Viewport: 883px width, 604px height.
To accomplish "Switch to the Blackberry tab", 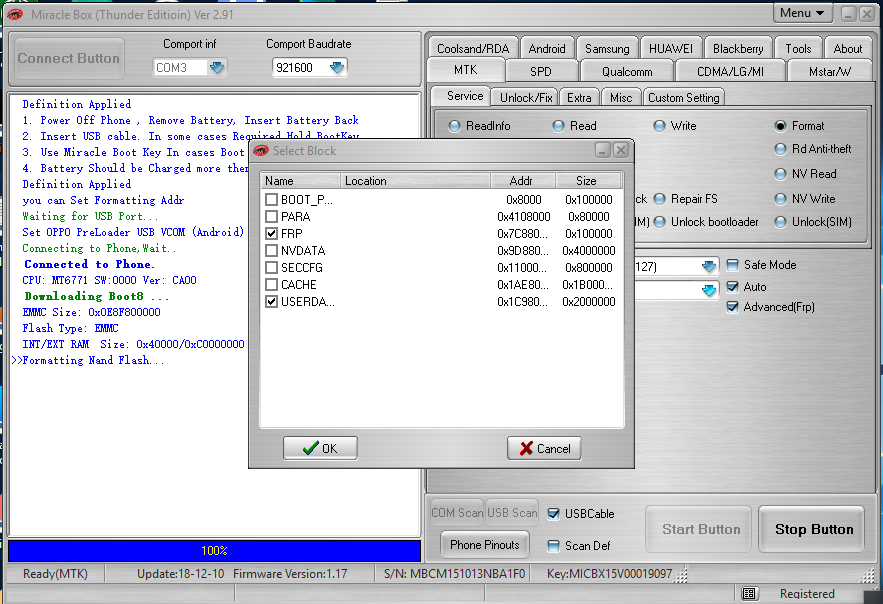I will pos(738,48).
